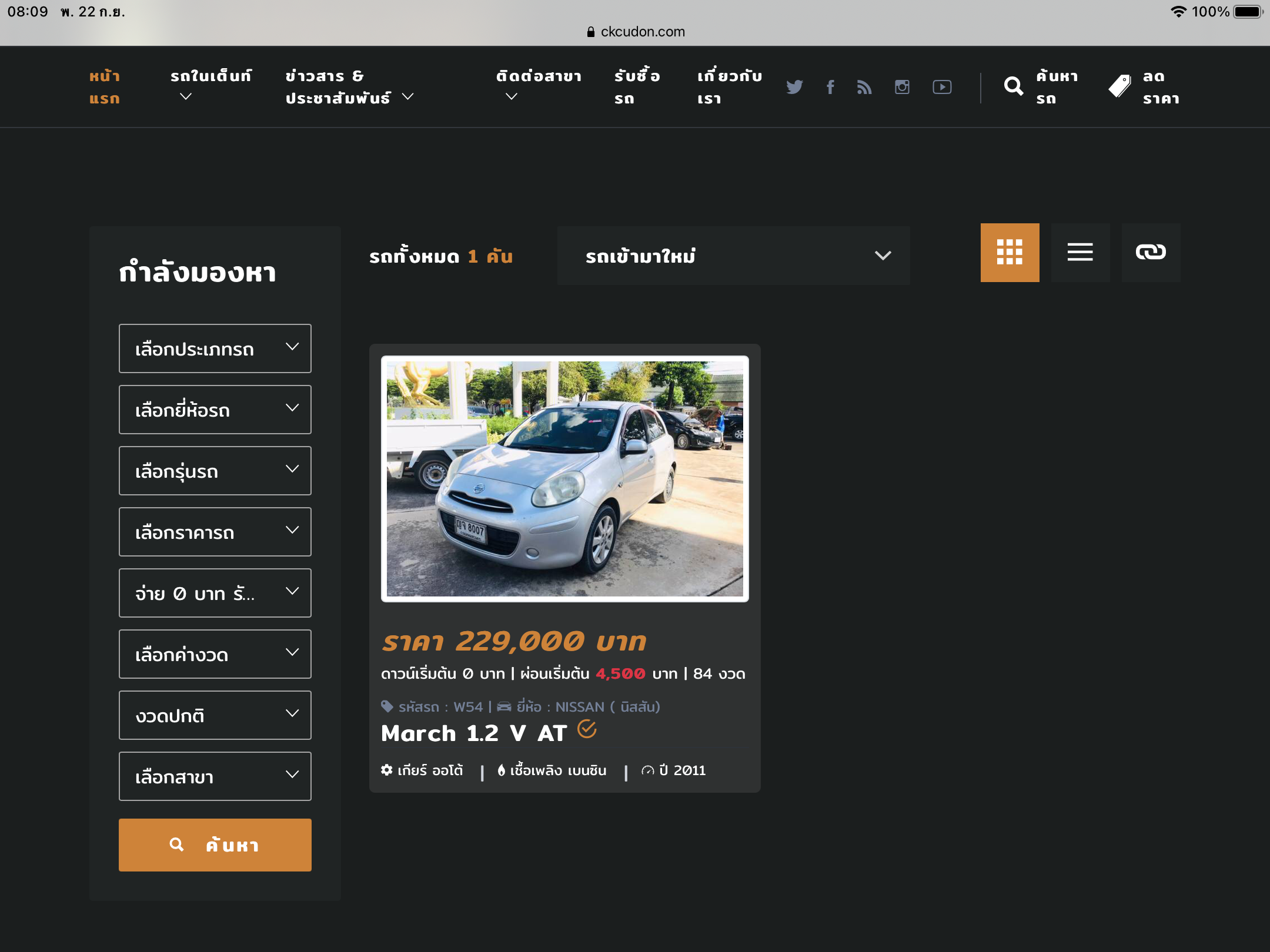The image size is (1270, 952).
Task: Open the Facebook social icon
Action: tap(830, 87)
